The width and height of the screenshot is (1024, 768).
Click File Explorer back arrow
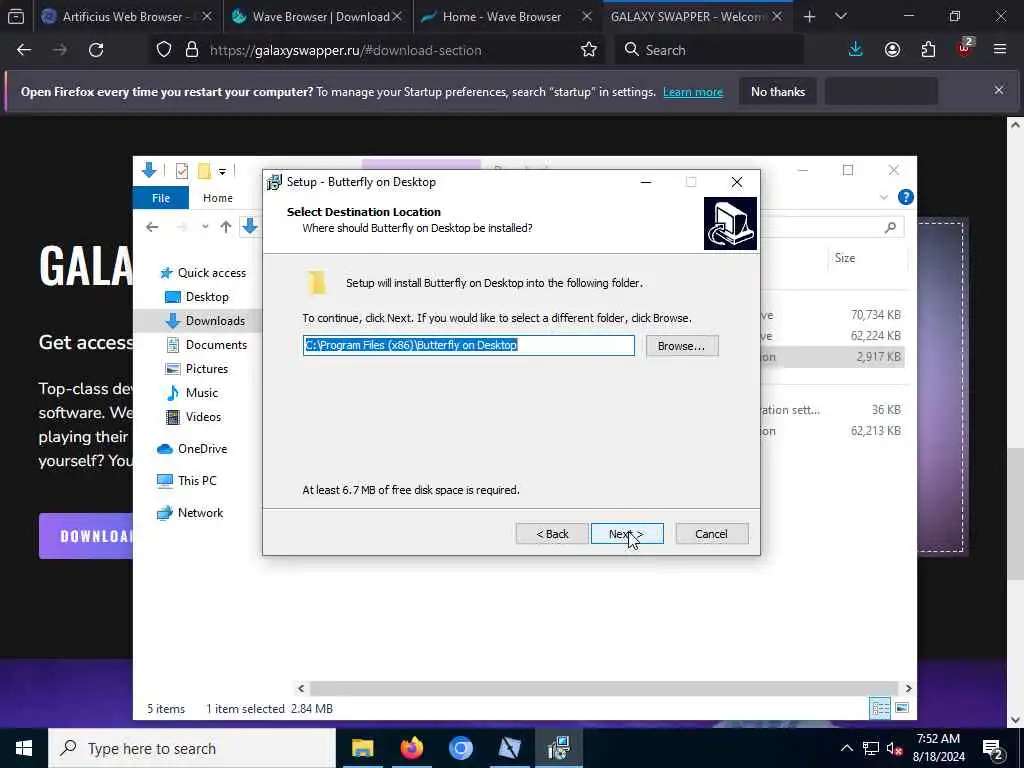[x=152, y=227]
